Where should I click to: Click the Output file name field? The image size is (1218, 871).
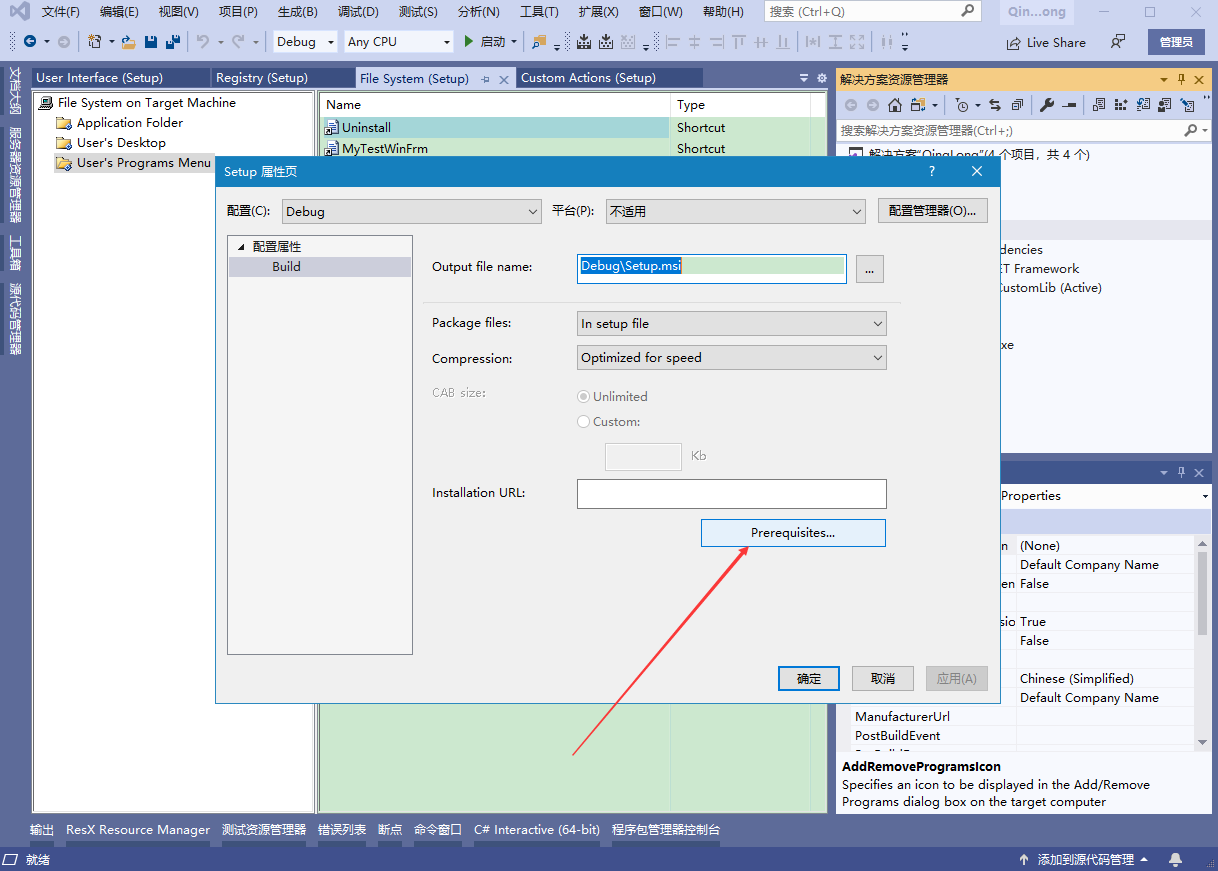[712, 268]
